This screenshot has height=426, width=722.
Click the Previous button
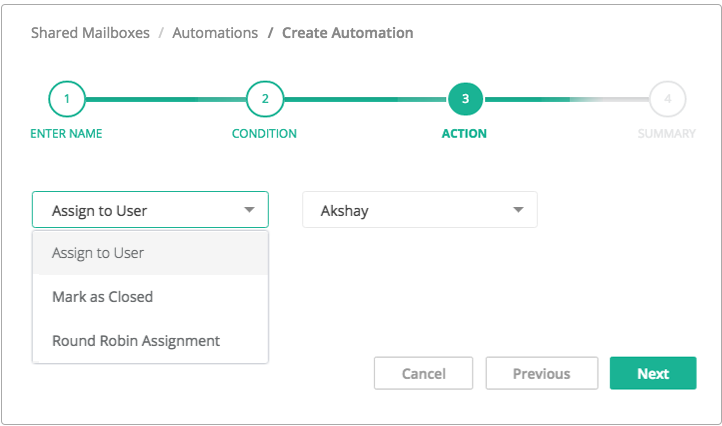pos(542,373)
